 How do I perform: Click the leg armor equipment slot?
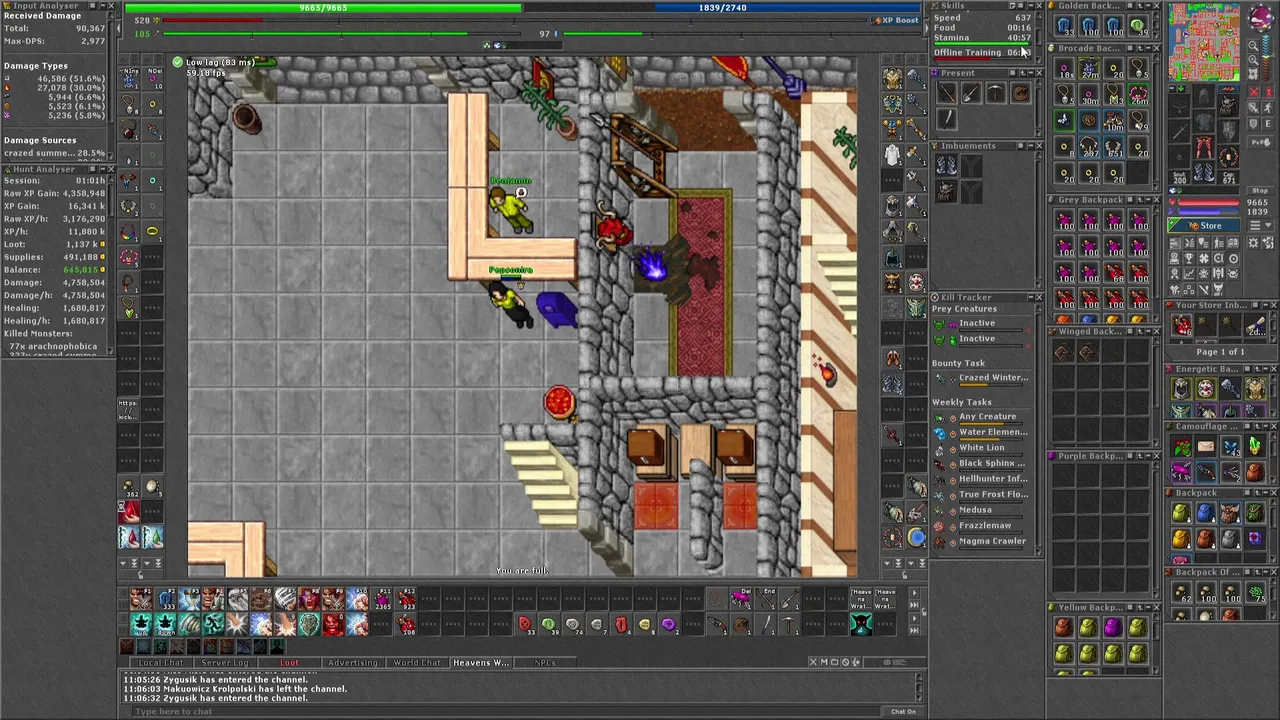point(1204,147)
